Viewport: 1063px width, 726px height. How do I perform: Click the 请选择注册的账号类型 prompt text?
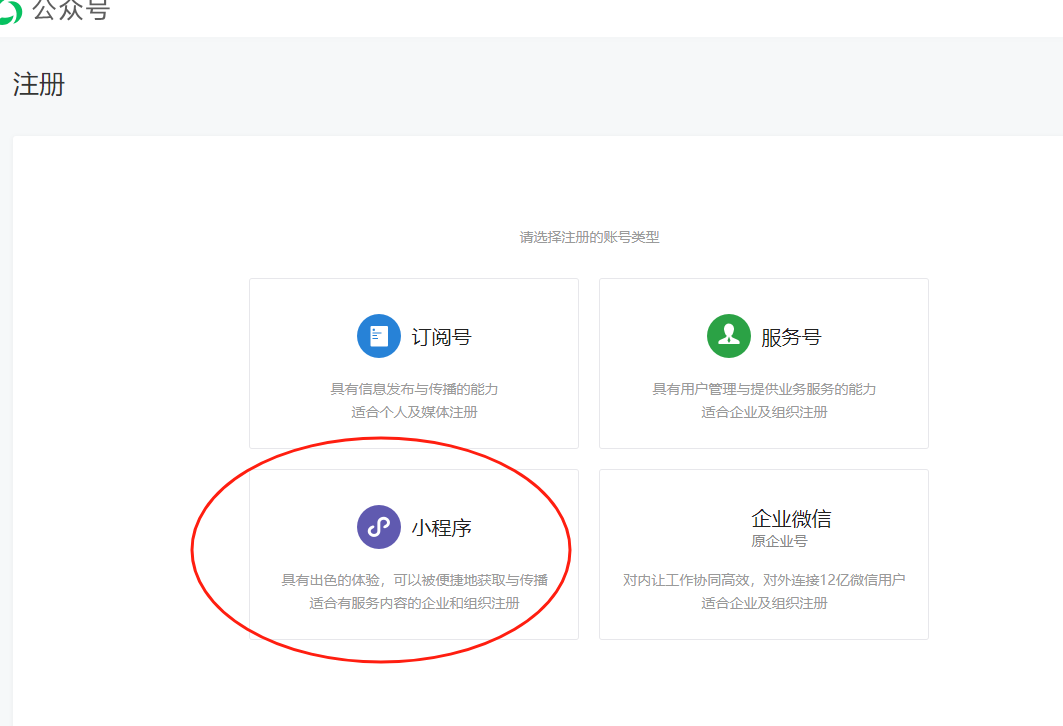point(589,238)
